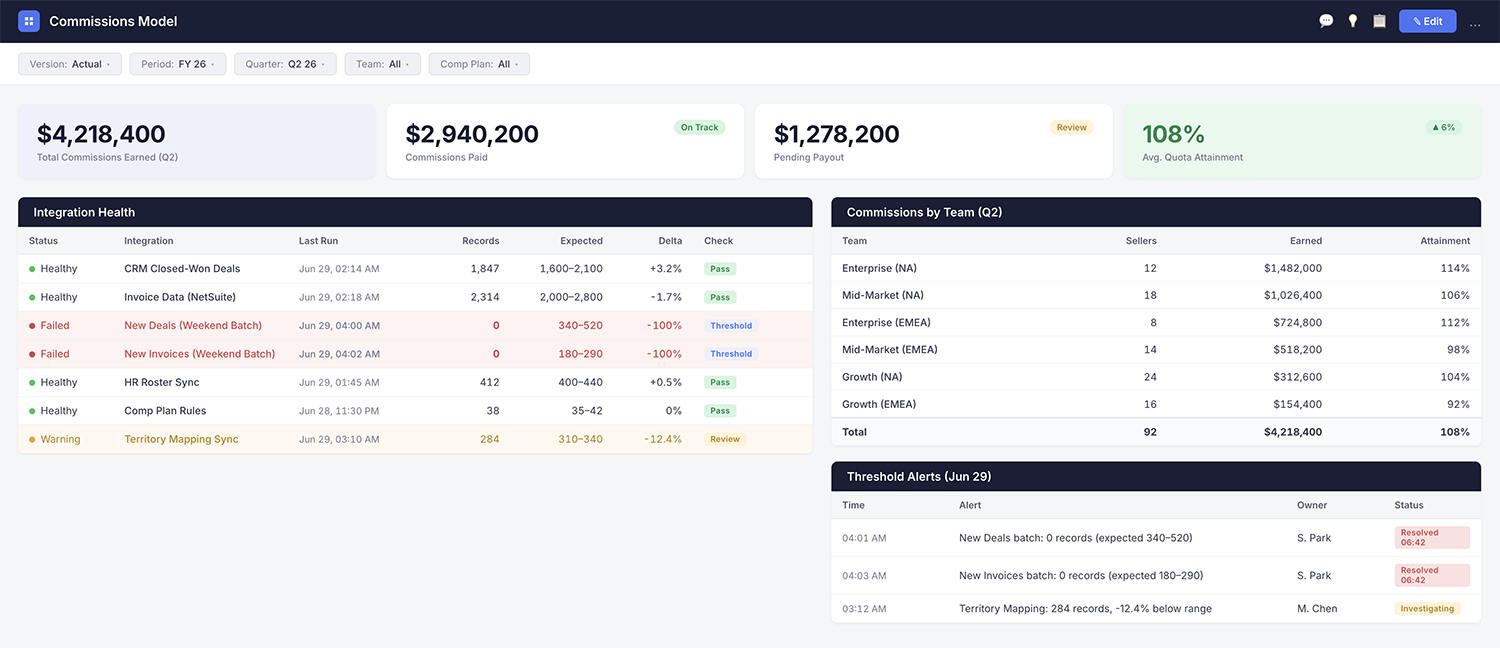Select the Enterprise (EMEA) team row
The width and height of the screenshot is (1500, 648).
pos(1156,323)
